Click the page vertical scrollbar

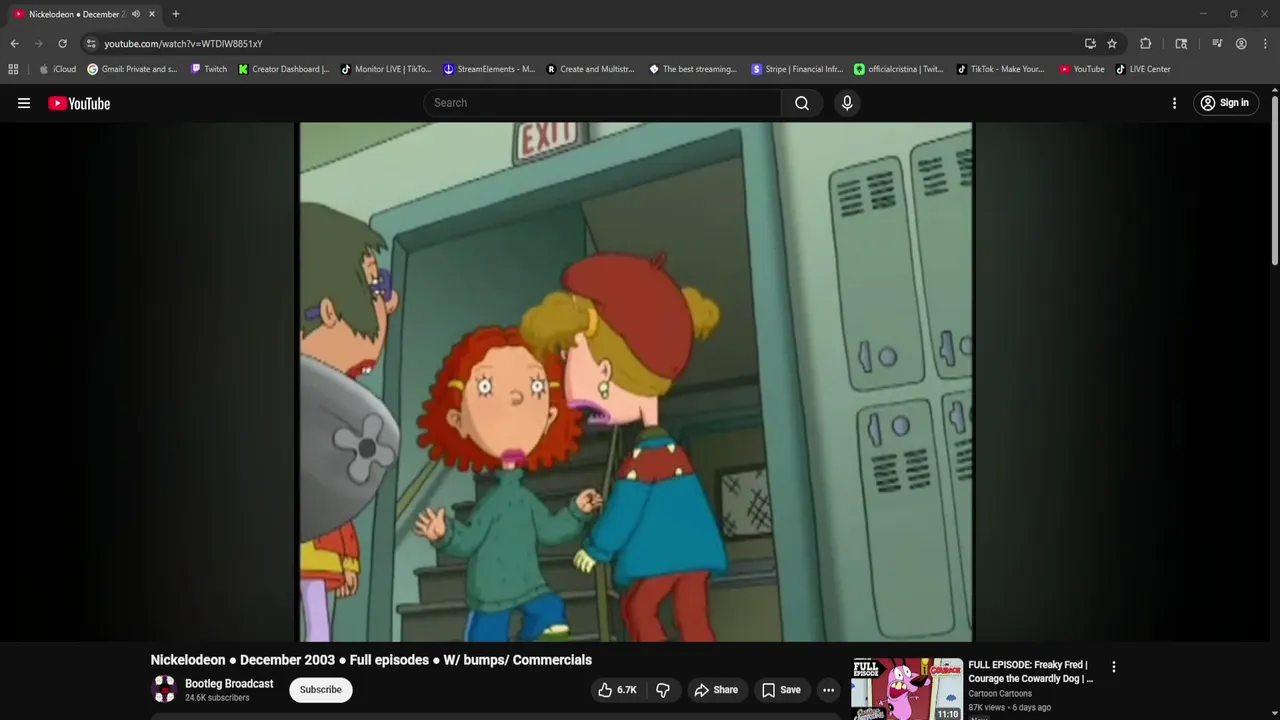[1275, 180]
